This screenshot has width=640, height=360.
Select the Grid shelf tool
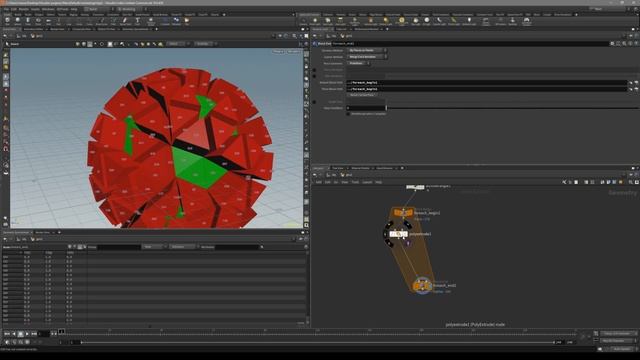coord(48,21)
